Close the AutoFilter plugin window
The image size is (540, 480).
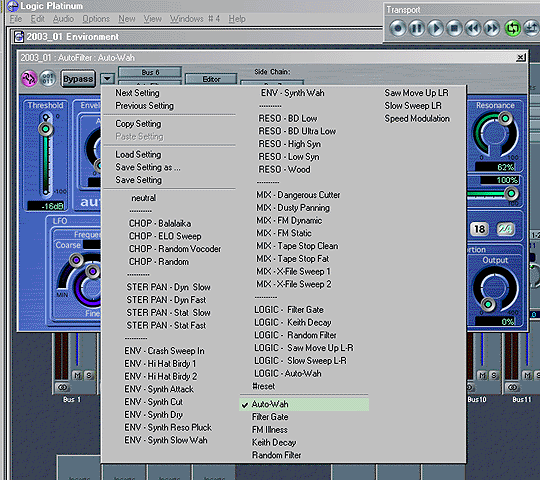521,58
